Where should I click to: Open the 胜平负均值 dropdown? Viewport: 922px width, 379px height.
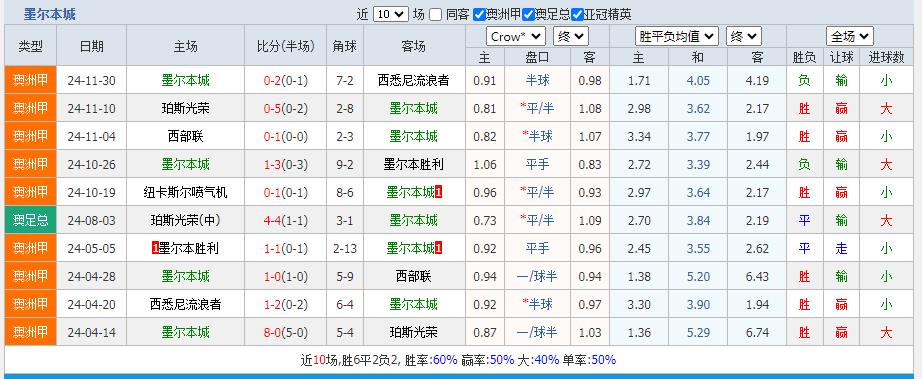click(x=677, y=36)
